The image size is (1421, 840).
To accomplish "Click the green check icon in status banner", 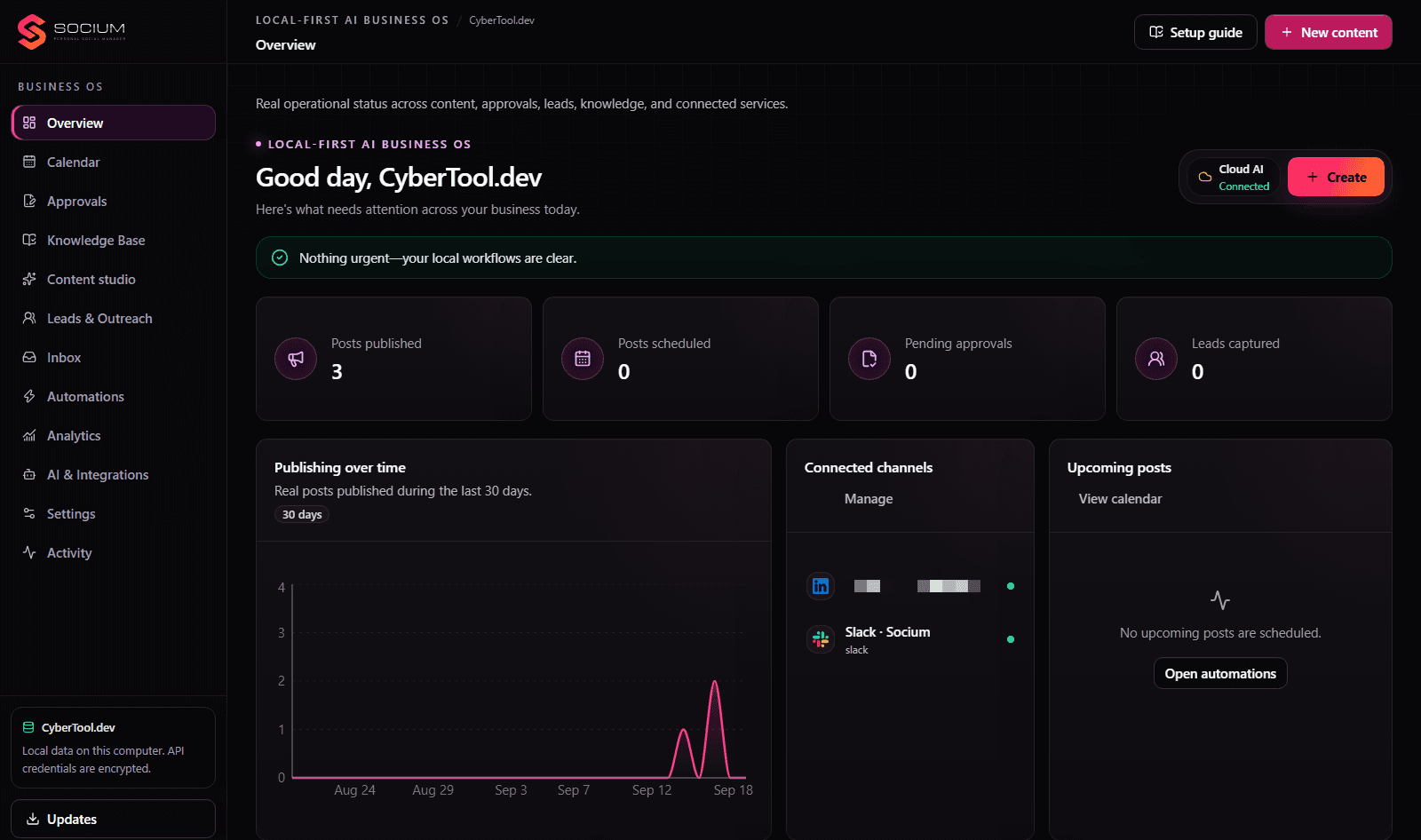I will 280,258.
